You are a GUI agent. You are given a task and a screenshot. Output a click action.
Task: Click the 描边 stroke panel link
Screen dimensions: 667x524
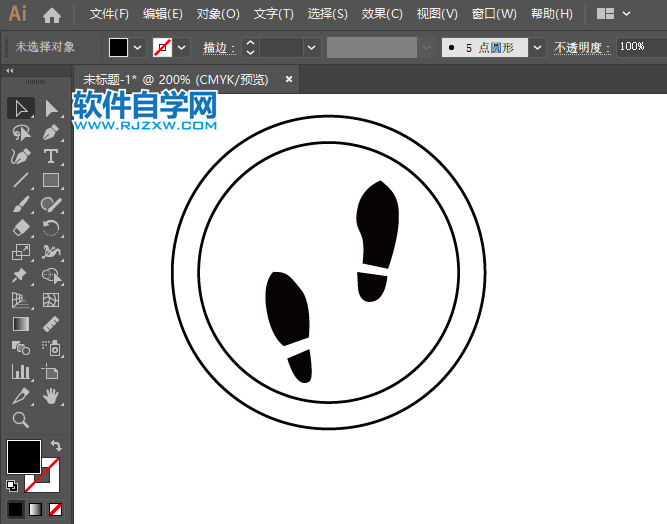[219, 48]
